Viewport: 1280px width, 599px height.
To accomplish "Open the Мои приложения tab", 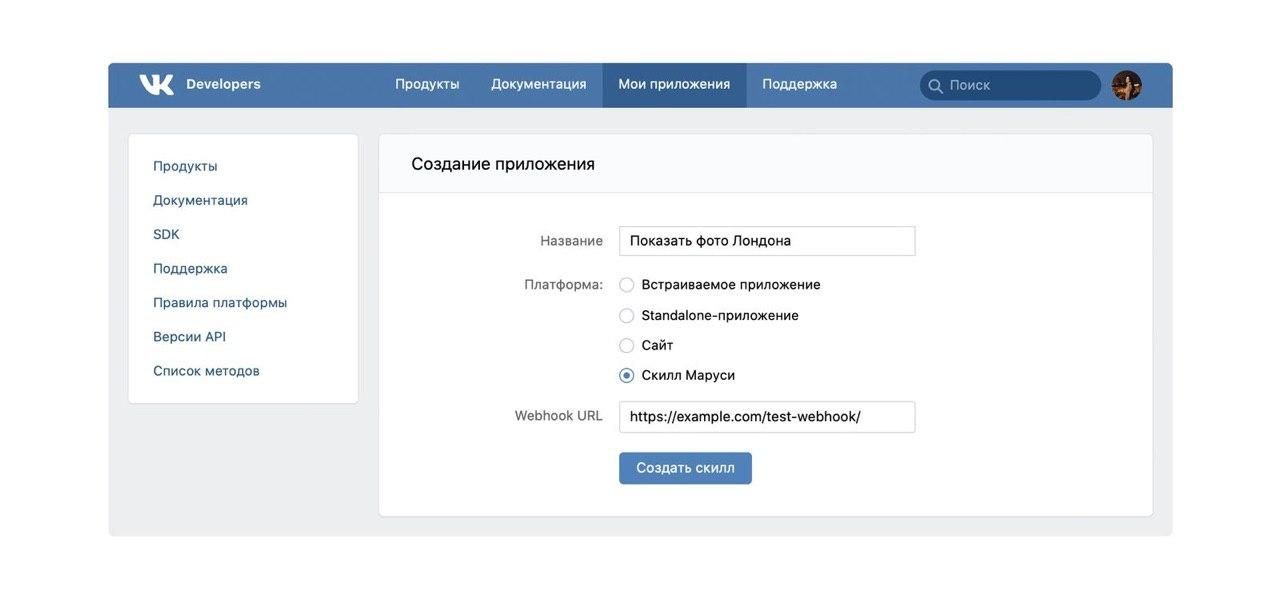I will point(674,85).
